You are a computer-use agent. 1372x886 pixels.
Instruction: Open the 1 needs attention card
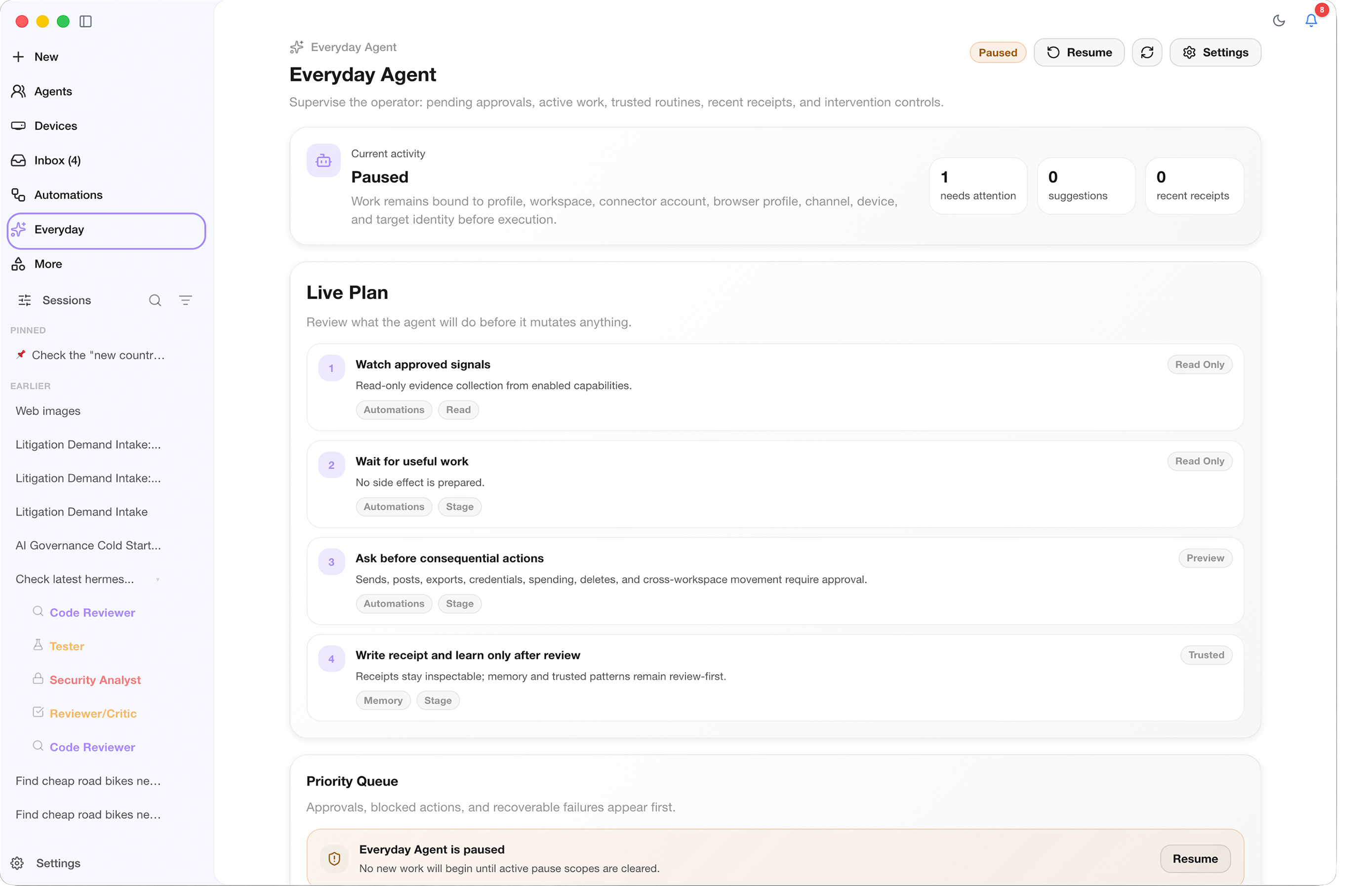click(977, 186)
